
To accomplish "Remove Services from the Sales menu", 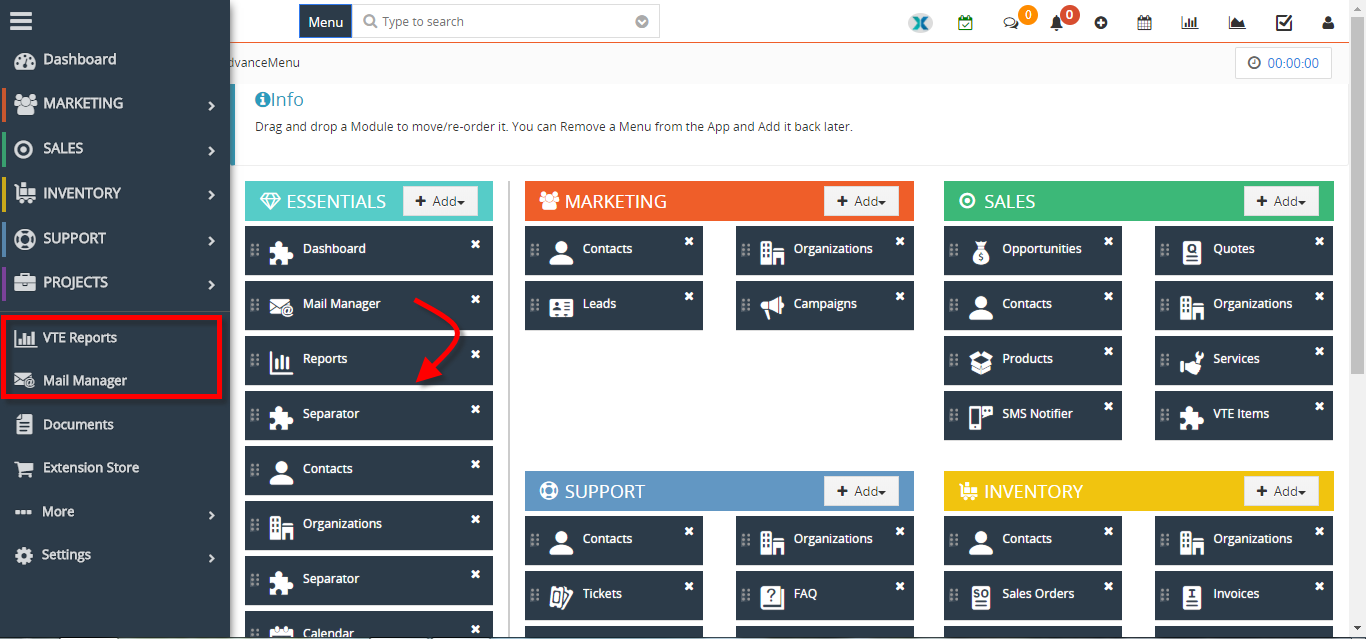I will pyautogui.click(x=1319, y=351).
